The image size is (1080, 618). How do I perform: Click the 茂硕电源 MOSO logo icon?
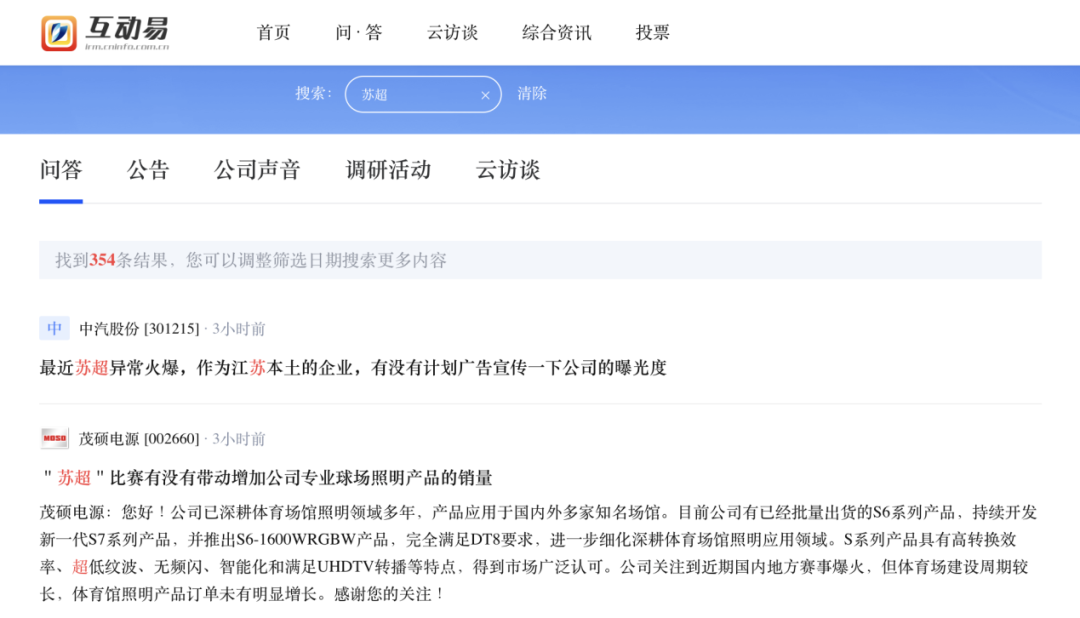54,438
